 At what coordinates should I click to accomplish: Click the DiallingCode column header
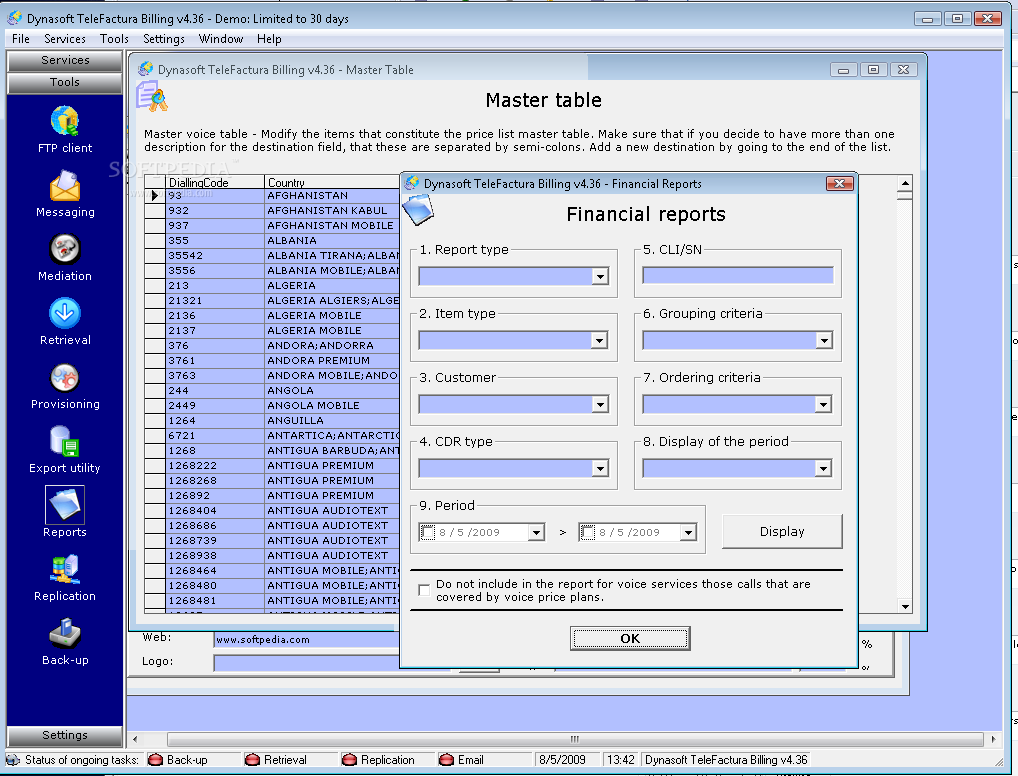(x=214, y=182)
